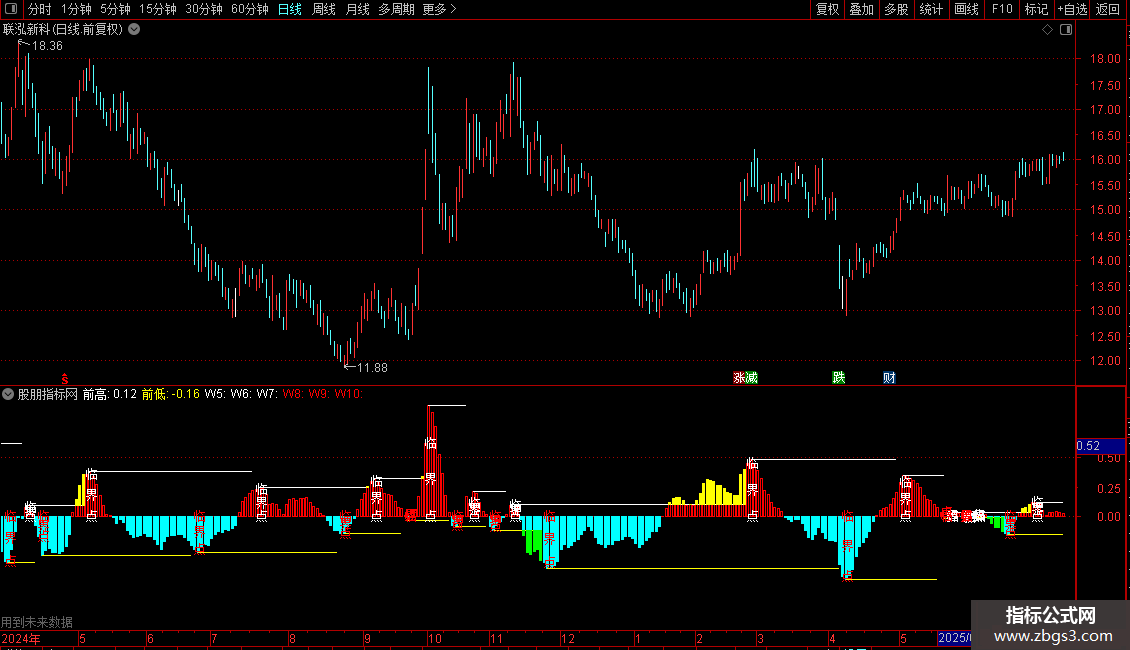Click the 2024年 date axis label

pyautogui.click(x=21, y=638)
